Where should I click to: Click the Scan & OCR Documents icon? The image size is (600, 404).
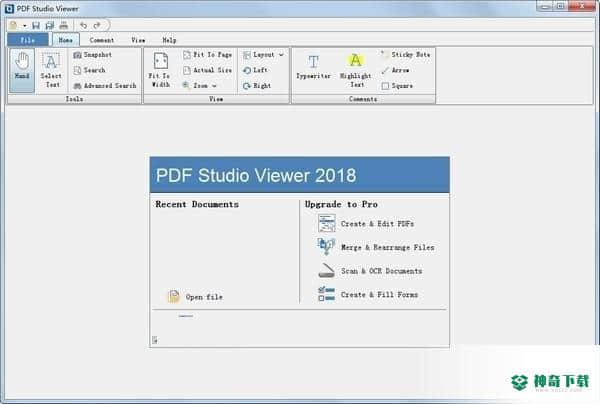(326, 270)
